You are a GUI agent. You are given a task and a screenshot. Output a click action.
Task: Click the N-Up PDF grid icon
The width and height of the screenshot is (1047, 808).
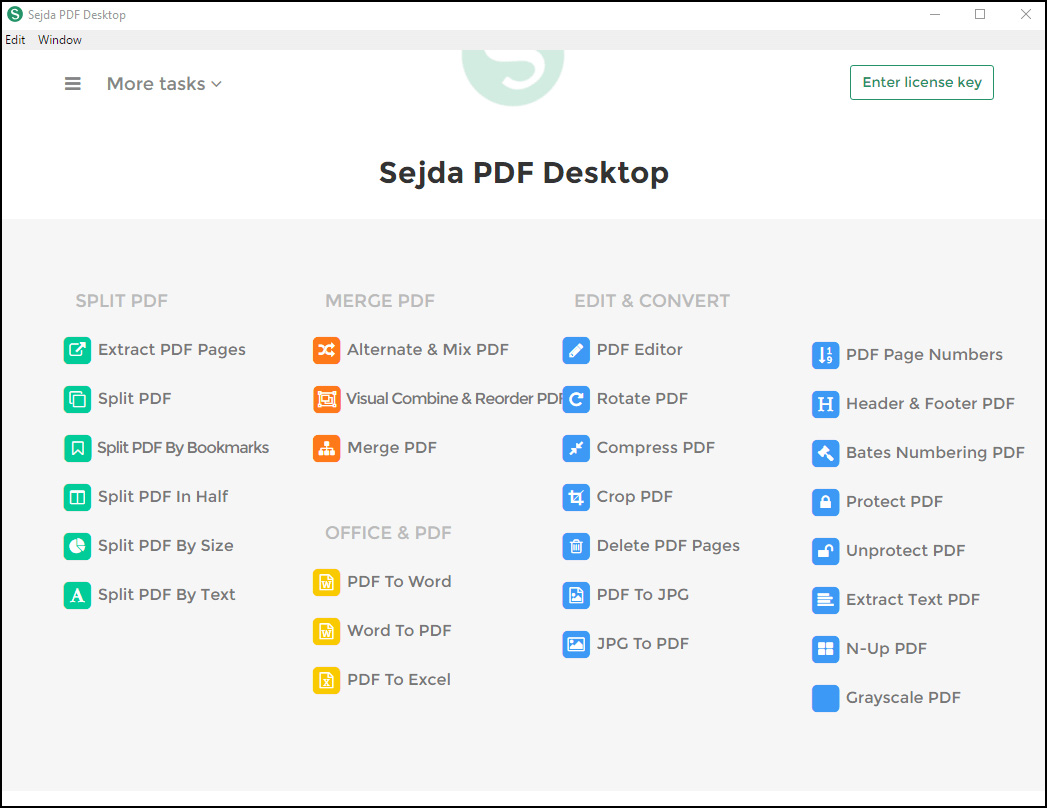click(825, 649)
